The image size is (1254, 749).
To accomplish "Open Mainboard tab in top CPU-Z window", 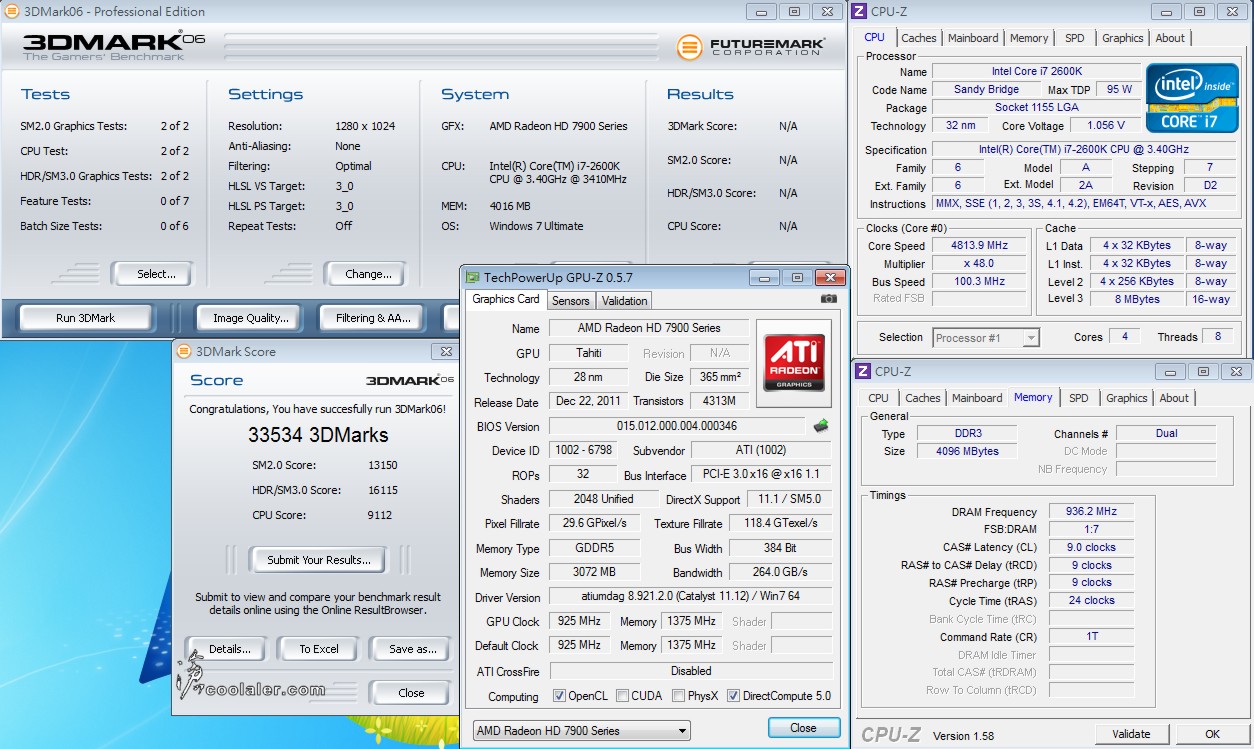I will point(974,38).
